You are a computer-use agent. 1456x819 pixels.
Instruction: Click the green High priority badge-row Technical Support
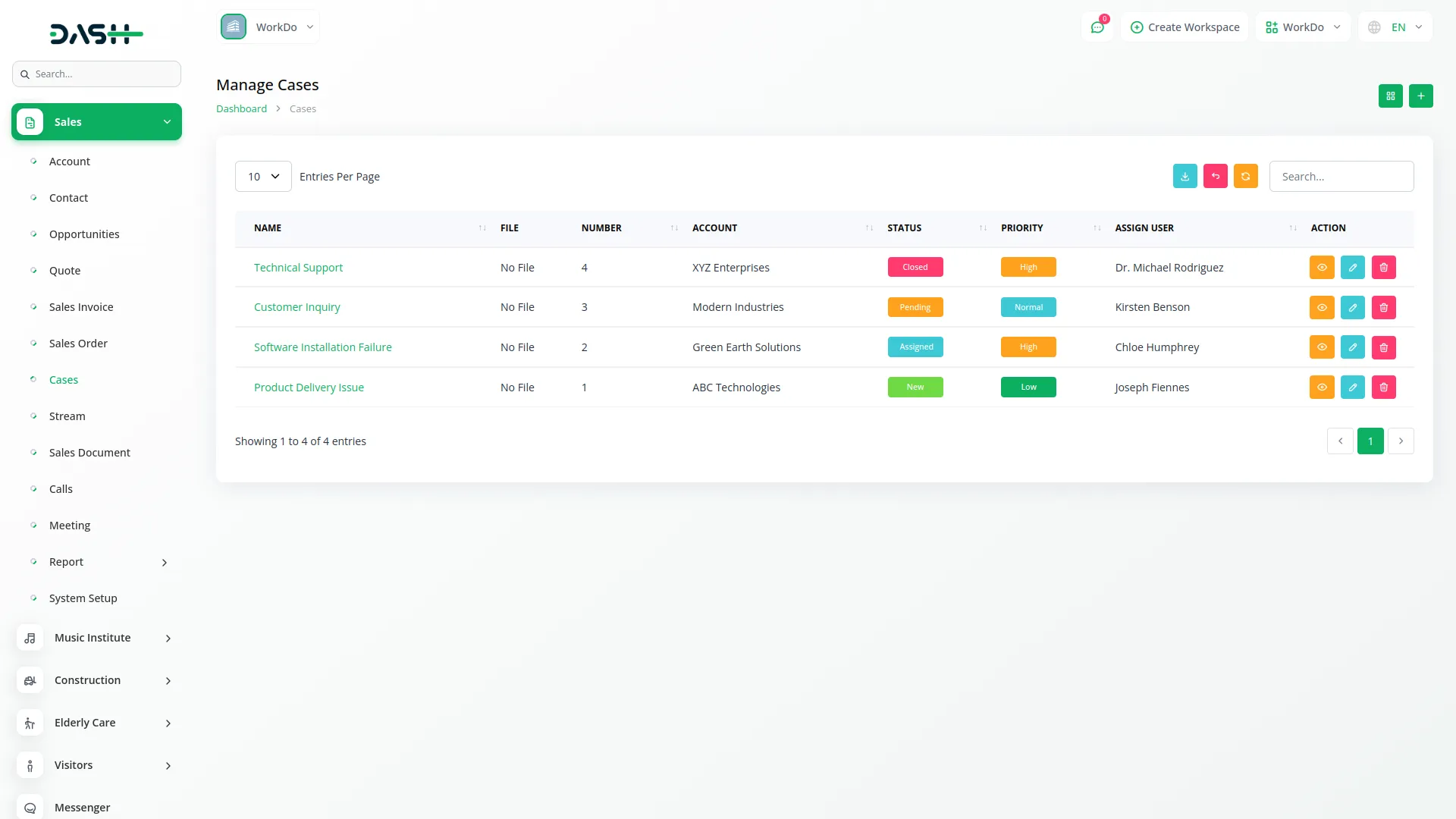click(1028, 268)
